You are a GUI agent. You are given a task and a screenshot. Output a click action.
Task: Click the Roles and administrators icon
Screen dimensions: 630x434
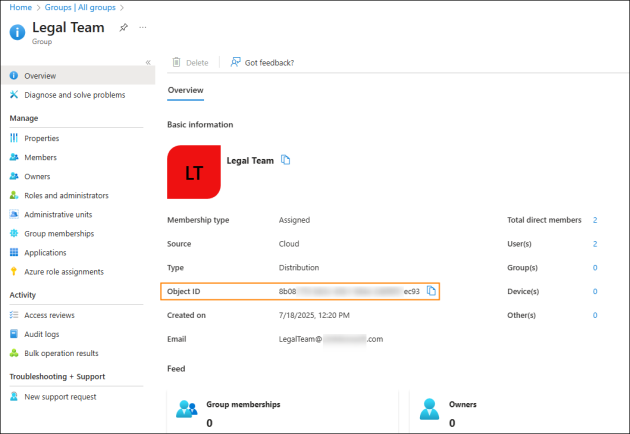click(14, 195)
